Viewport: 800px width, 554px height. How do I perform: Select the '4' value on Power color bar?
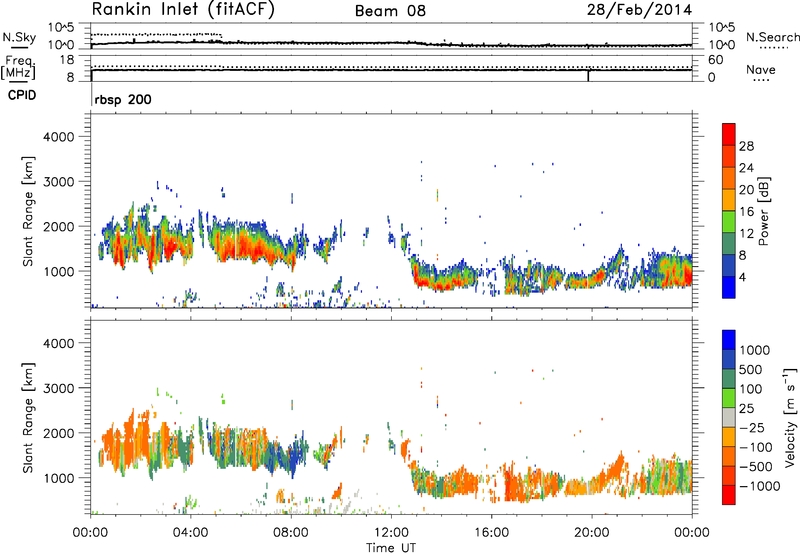tap(743, 278)
